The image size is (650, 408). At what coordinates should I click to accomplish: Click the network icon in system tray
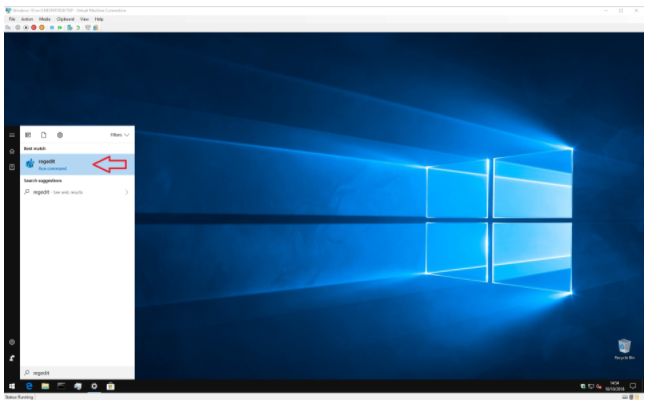[x=591, y=386]
